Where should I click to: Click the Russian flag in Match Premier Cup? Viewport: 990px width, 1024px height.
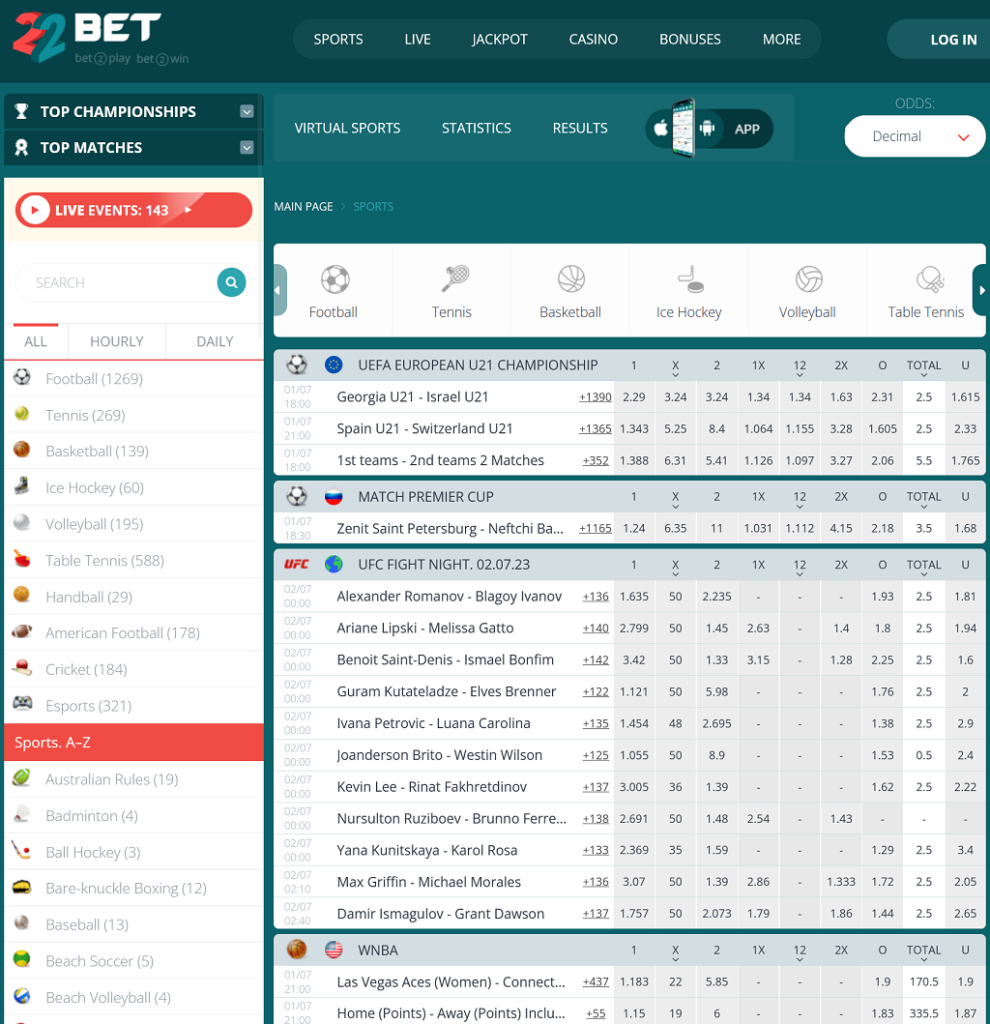(x=334, y=497)
